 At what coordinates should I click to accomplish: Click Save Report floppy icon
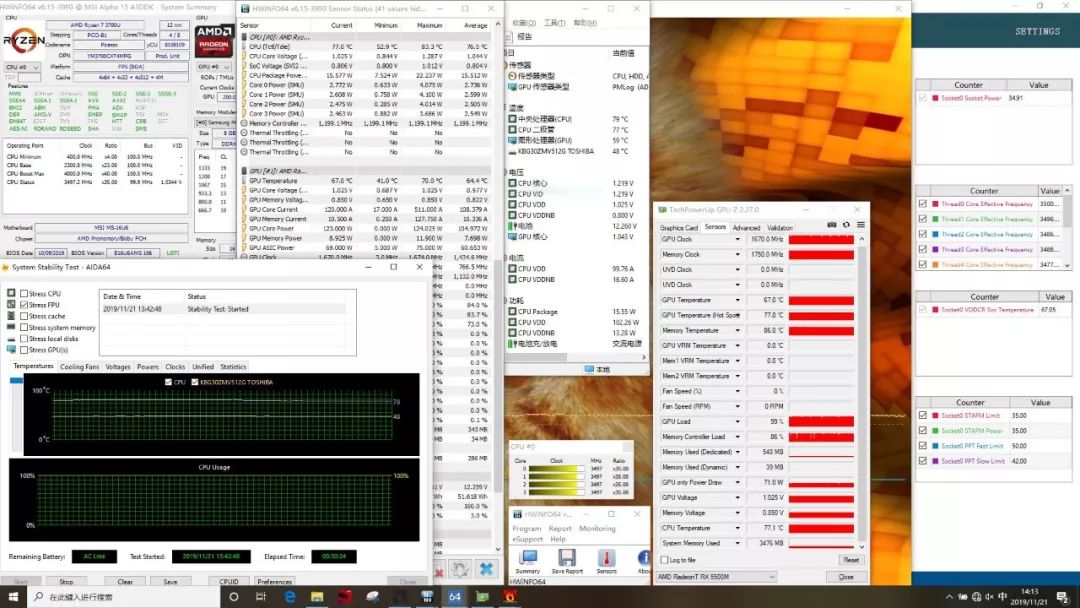tap(567, 557)
